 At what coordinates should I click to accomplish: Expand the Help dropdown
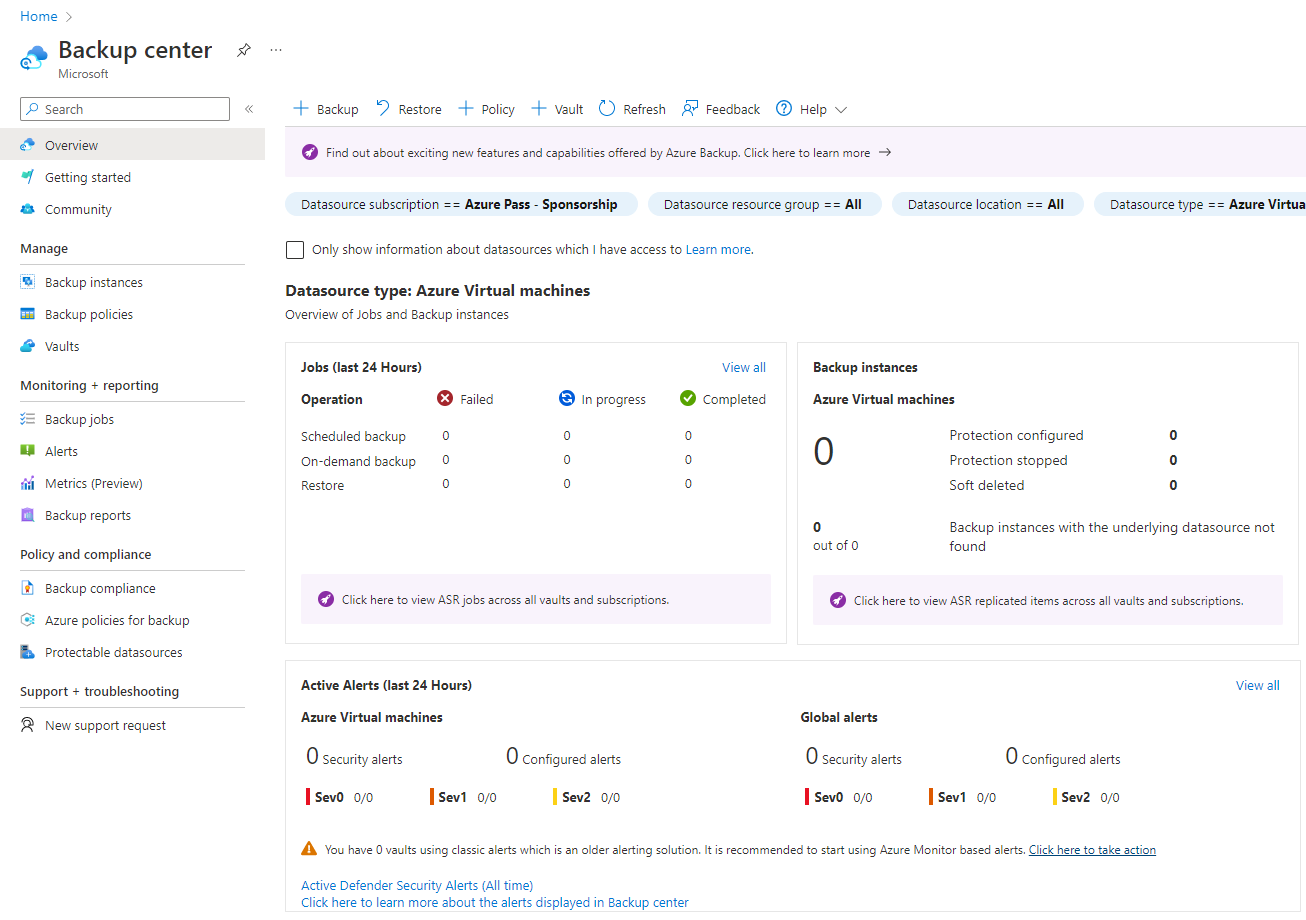(812, 109)
